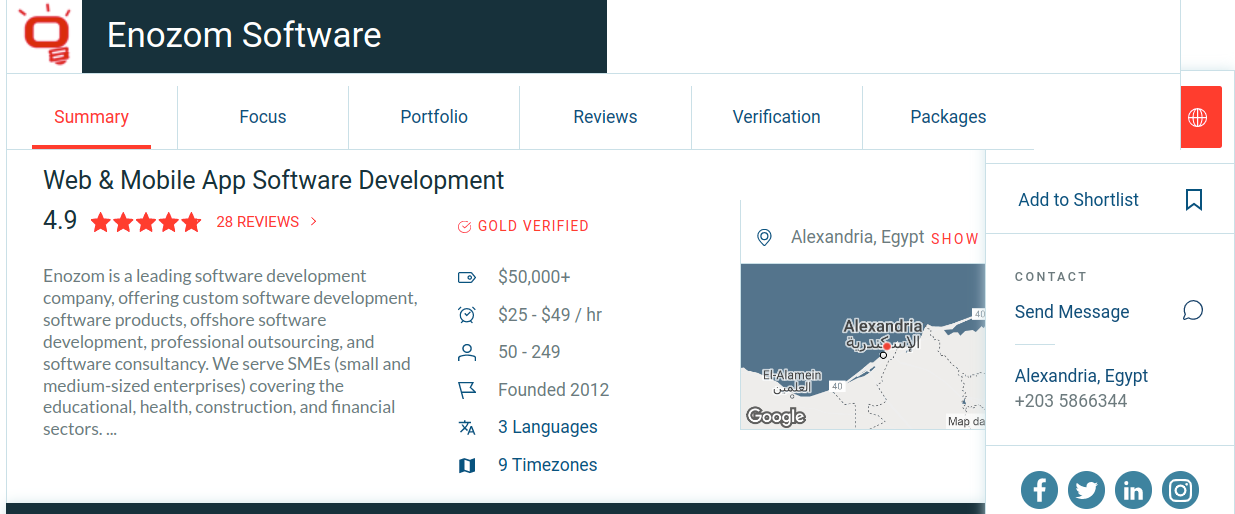This screenshot has height=514, width=1235.
Task: Open the Facebook social icon
Action: tap(1039, 490)
